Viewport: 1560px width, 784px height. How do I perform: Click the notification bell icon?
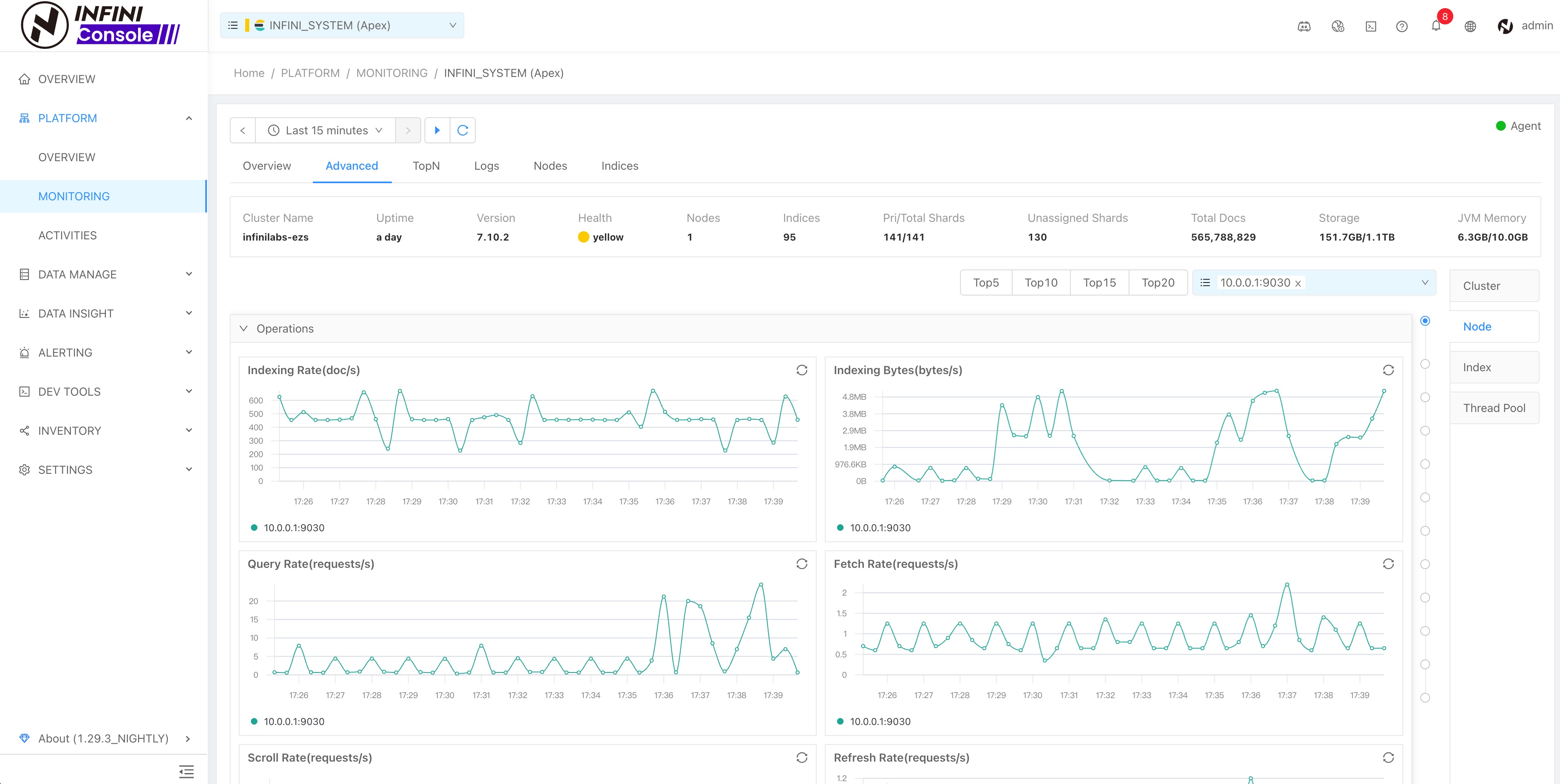tap(1436, 26)
